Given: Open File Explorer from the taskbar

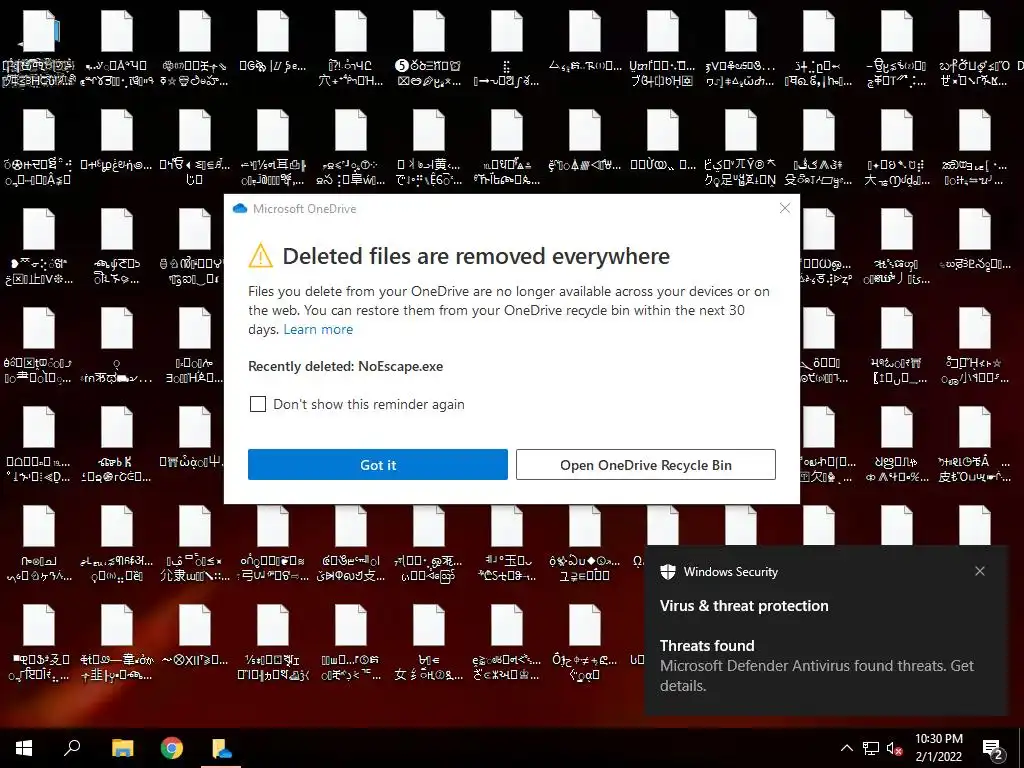Looking at the screenshot, I should 122,748.
